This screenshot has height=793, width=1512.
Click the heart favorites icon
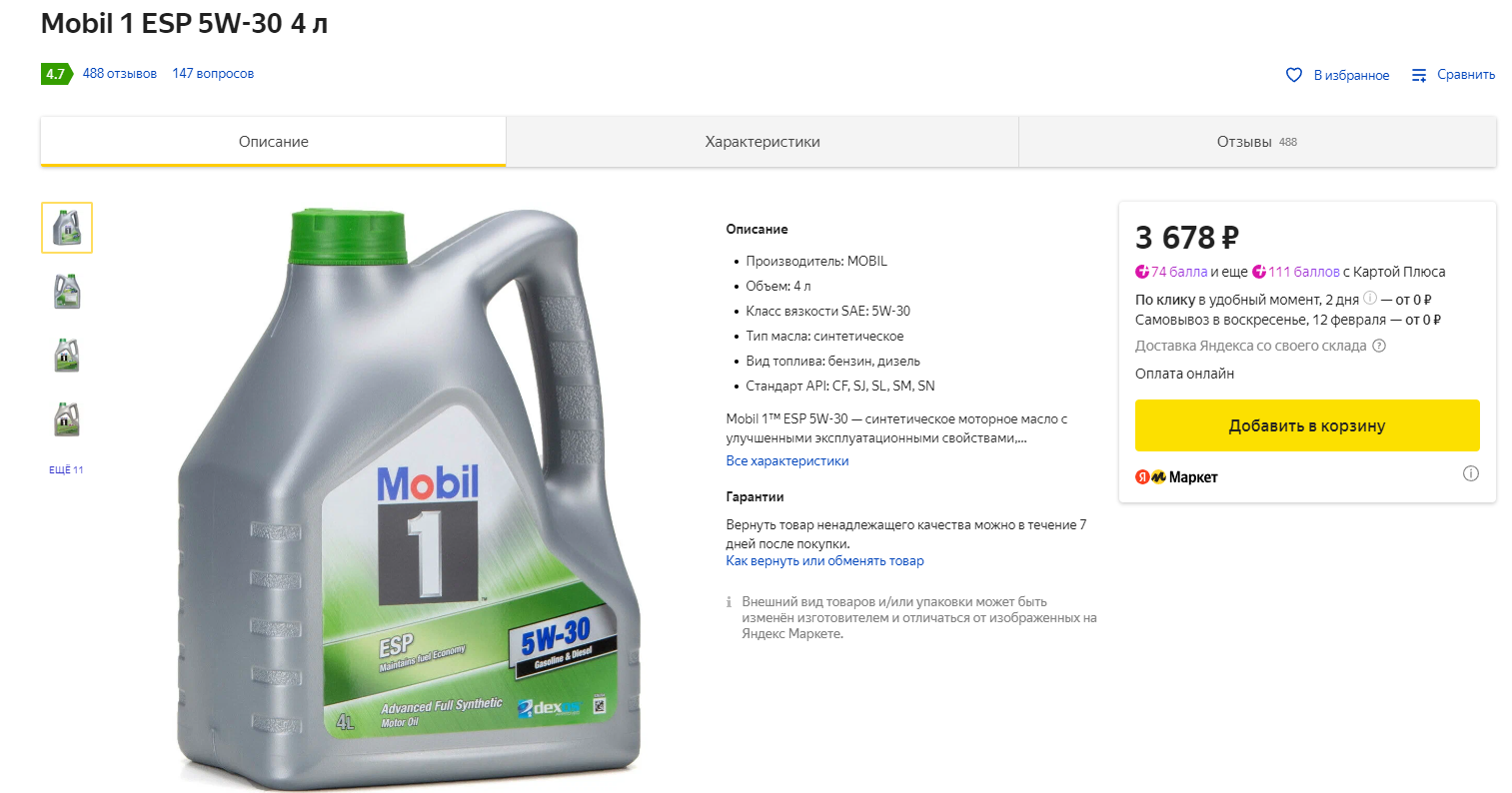coord(1294,75)
